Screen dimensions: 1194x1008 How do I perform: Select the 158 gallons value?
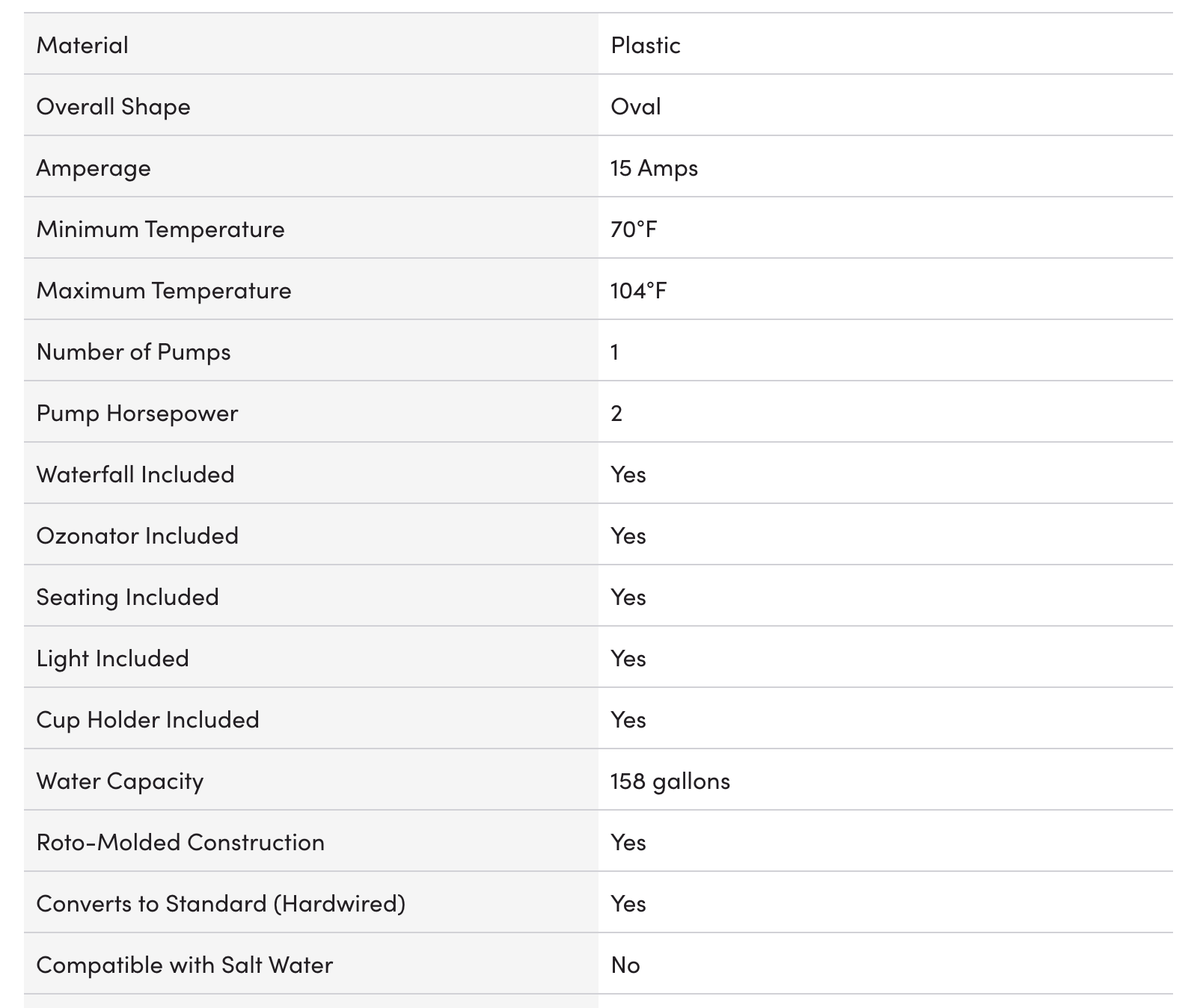670,781
